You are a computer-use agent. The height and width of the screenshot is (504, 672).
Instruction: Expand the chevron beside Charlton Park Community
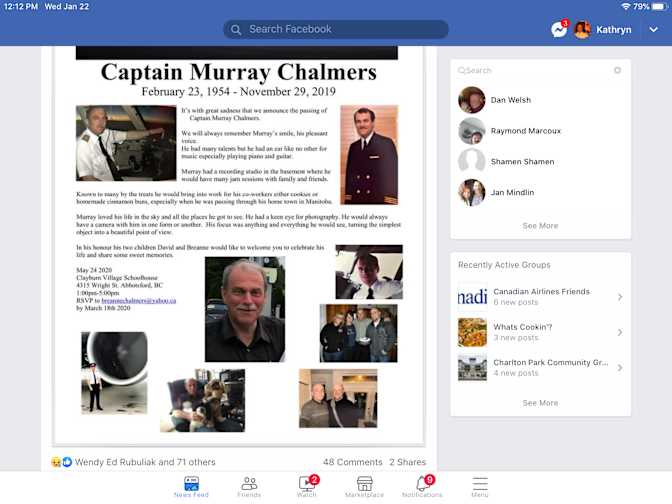point(620,368)
